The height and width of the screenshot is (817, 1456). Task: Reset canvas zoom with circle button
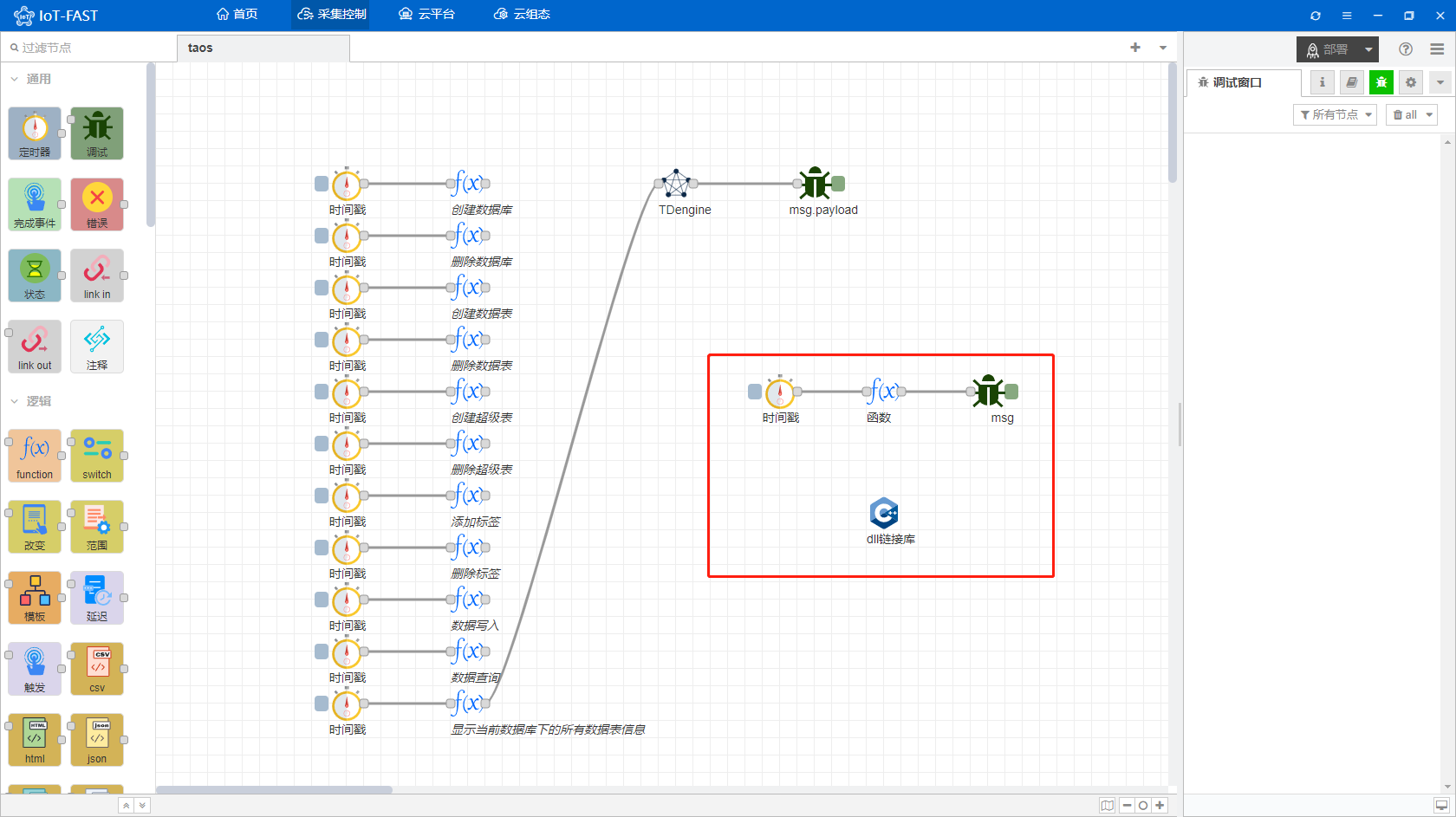pos(1143,806)
